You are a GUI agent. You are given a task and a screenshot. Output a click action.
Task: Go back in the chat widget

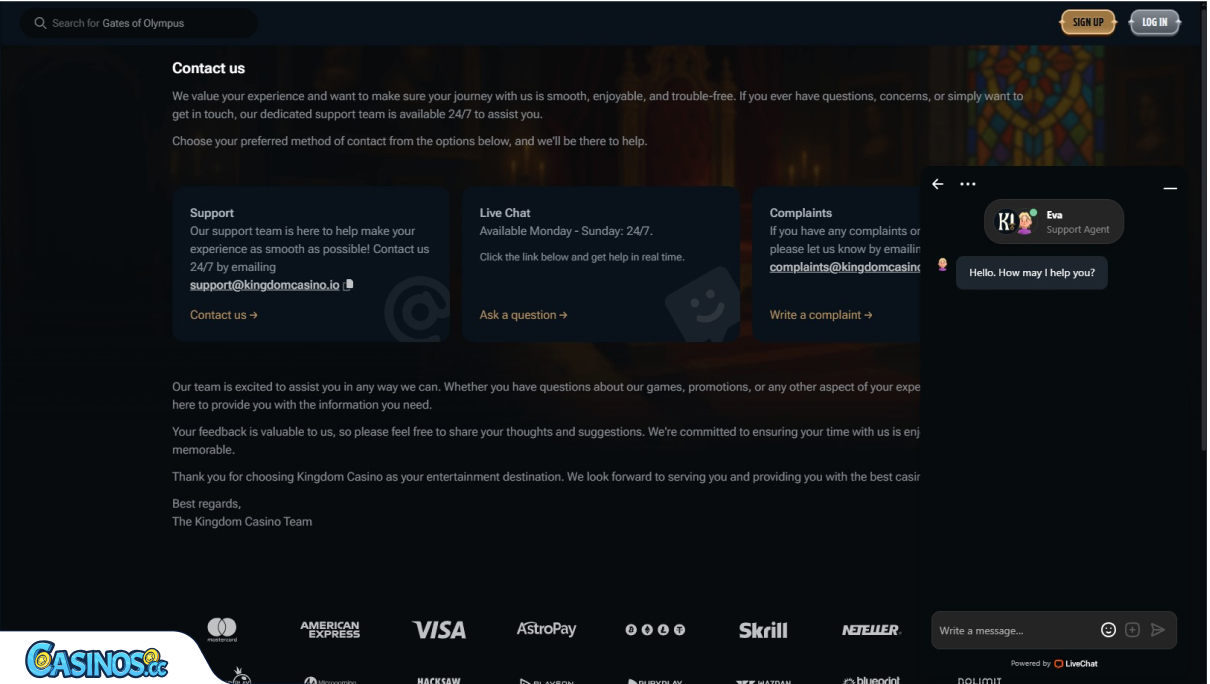937,184
